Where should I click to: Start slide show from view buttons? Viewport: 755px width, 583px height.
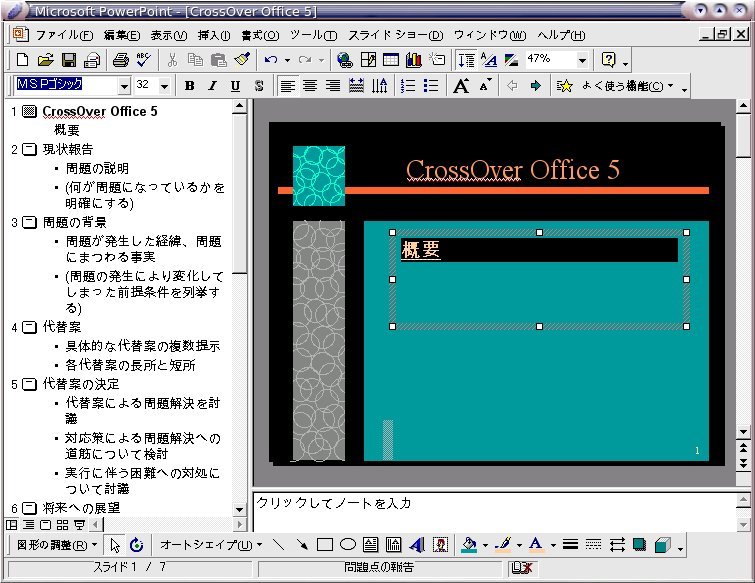[79, 524]
